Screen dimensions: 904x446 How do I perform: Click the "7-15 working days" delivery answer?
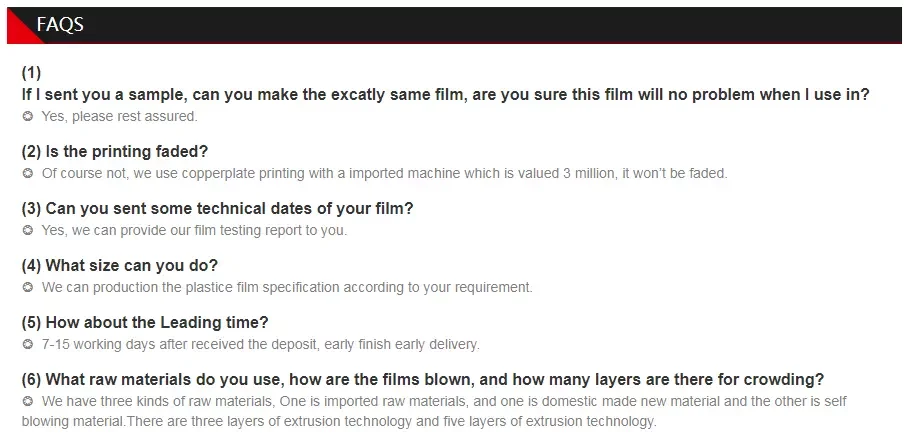260,344
